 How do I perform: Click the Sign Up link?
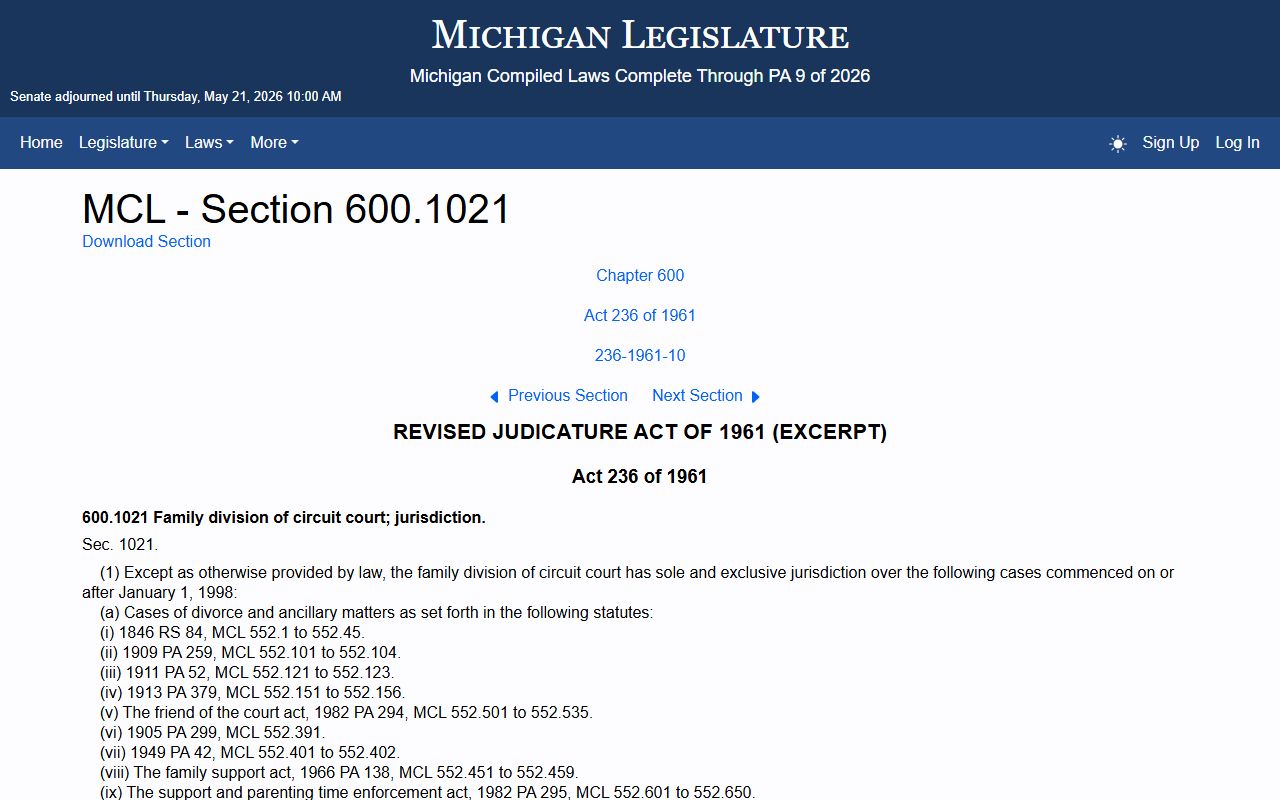(1170, 143)
